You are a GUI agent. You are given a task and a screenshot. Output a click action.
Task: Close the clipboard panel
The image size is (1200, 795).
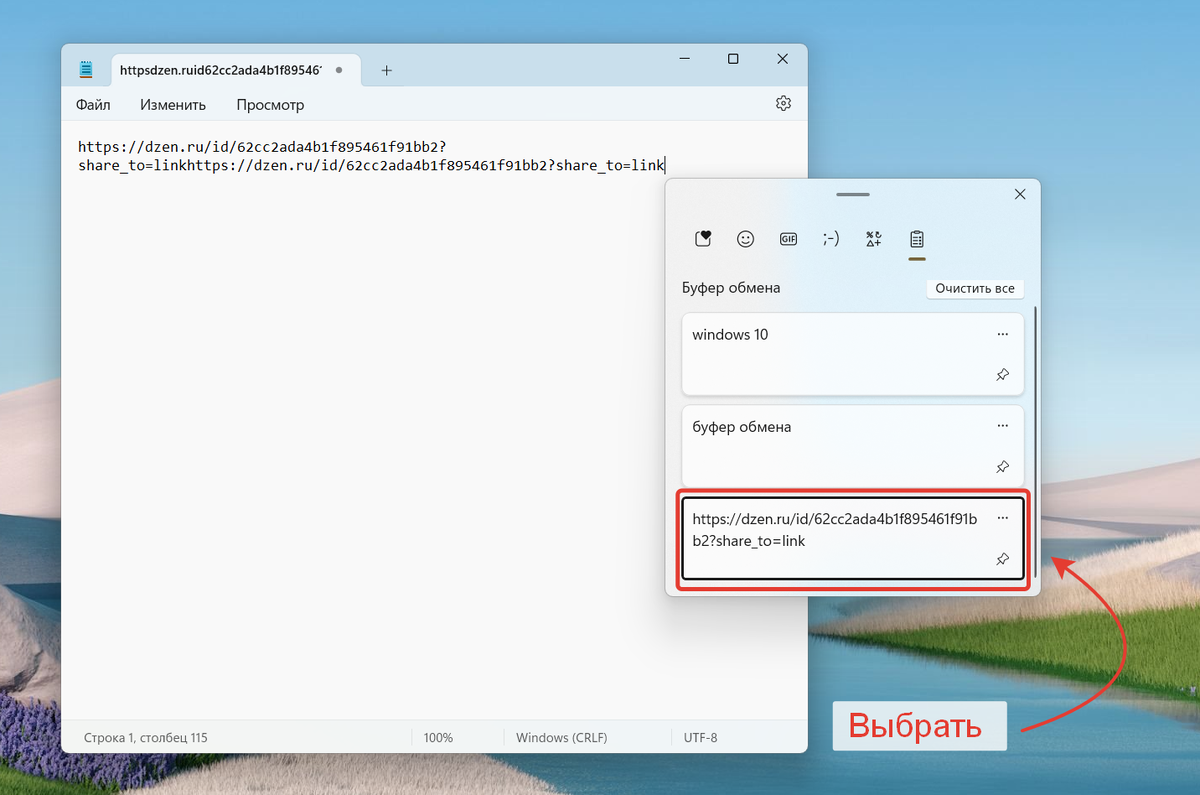pyautogui.click(x=1020, y=195)
